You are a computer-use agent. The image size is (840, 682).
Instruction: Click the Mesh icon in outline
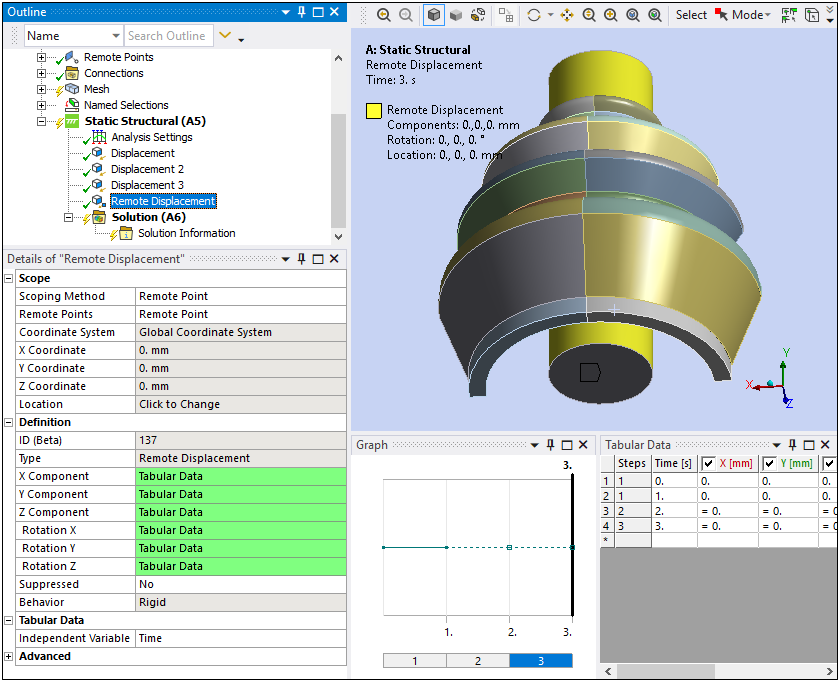tap(72, 89)
